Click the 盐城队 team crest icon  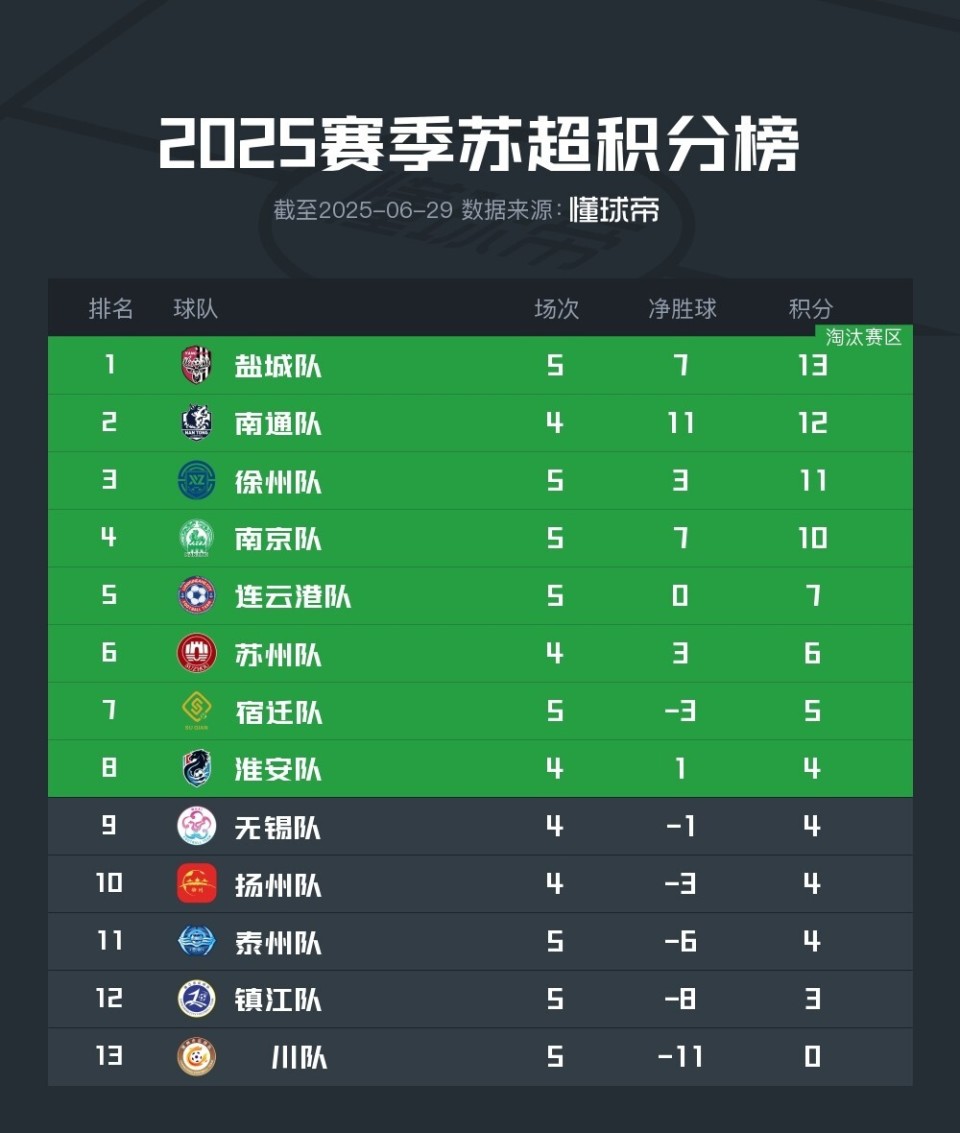196,365
